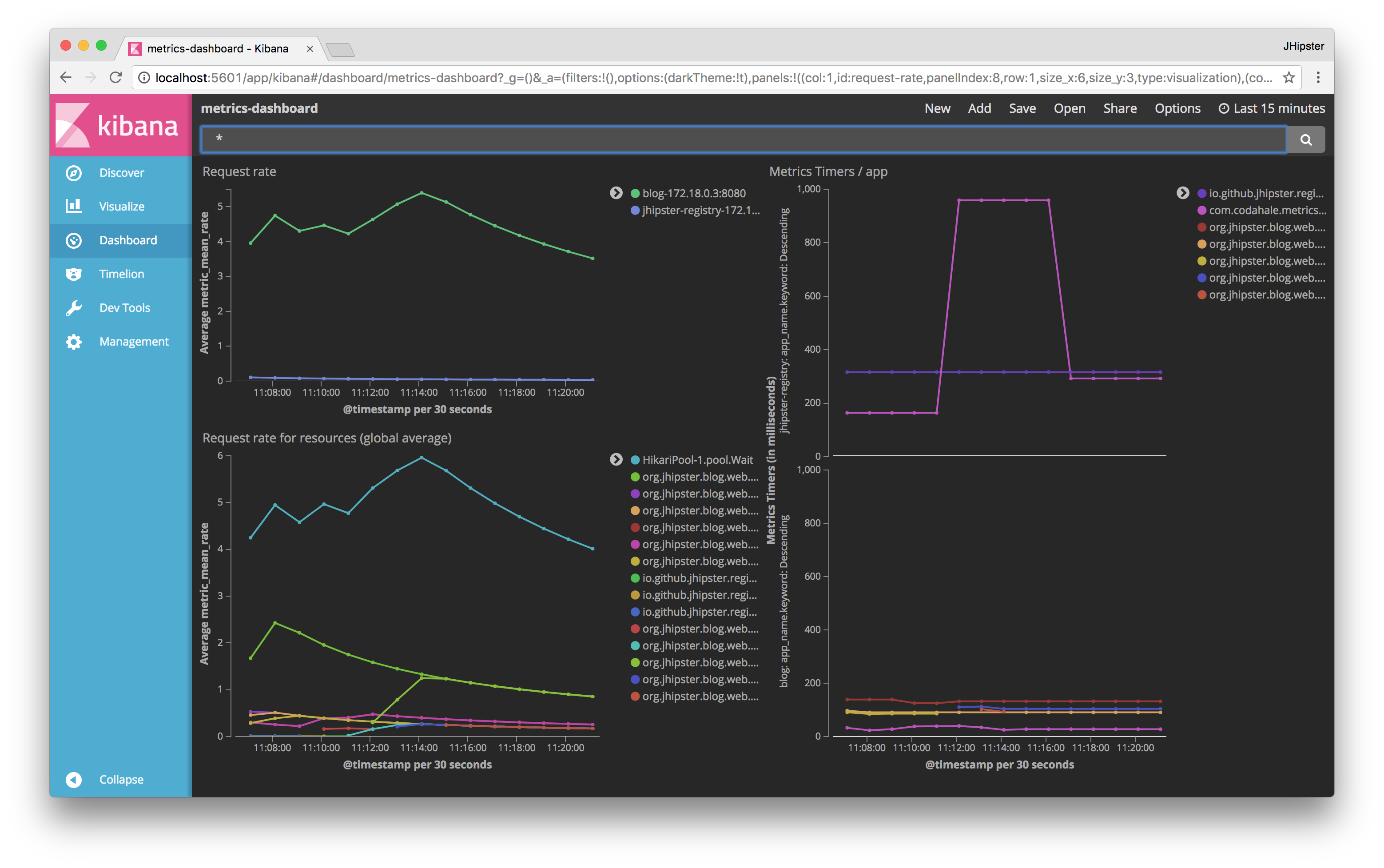The width and height of the screenshot is (1384, 868).
Task: Bookmark page with star icon
Action: click(1289, 77)
